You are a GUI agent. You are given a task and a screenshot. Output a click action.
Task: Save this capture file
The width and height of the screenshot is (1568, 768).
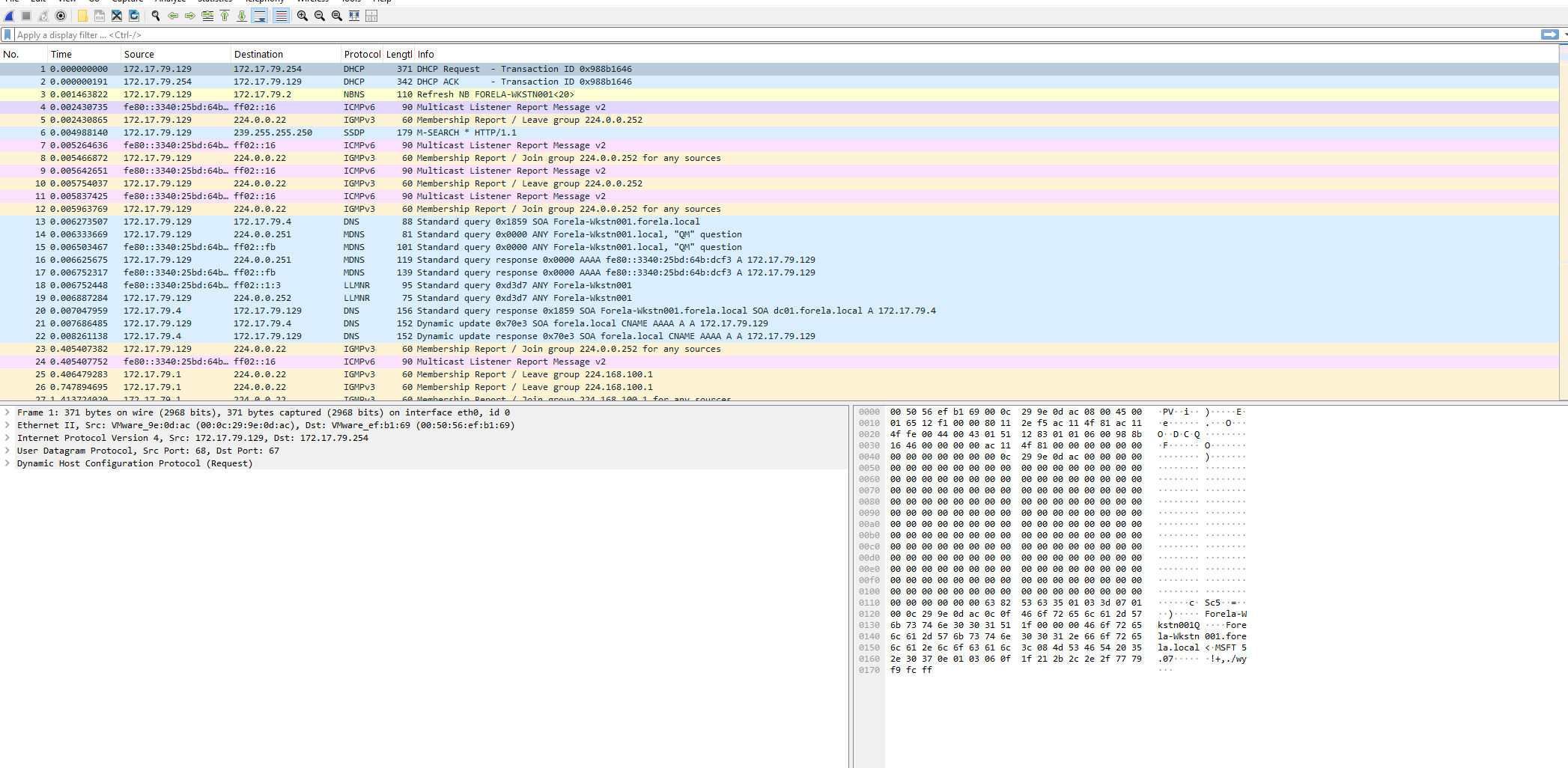tap(100, 16)
